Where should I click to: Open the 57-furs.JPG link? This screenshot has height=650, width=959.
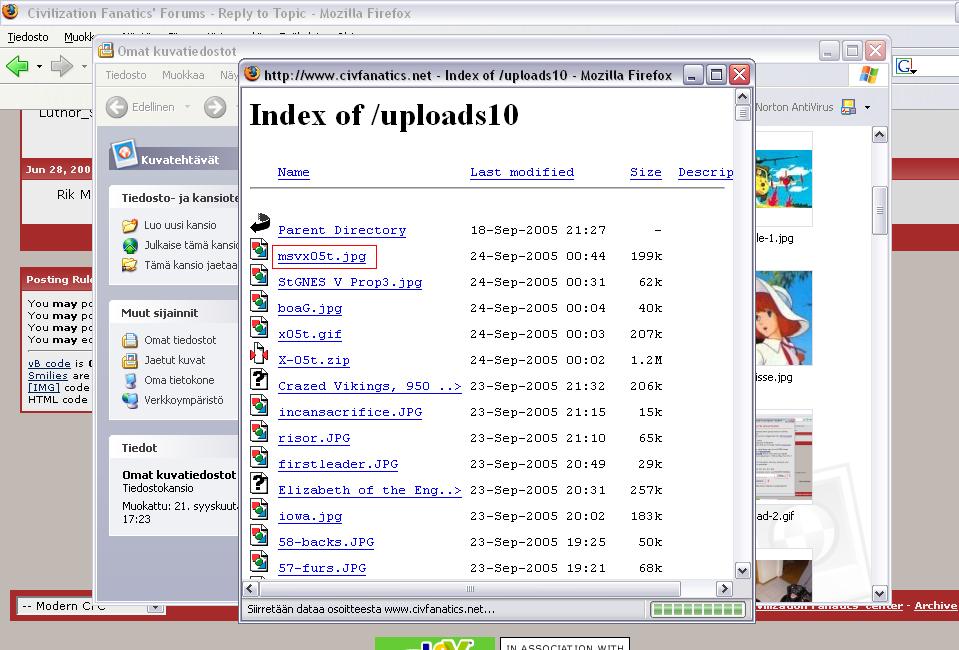(x=322, y=568)
